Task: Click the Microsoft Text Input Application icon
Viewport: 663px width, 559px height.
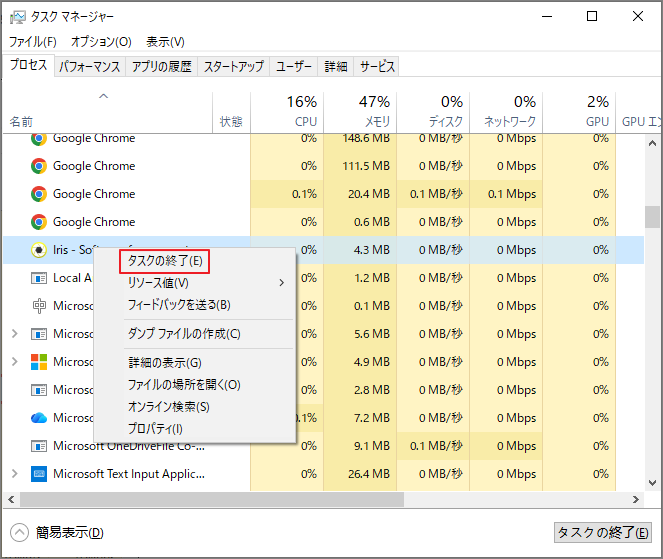Action: click(39, 474)
